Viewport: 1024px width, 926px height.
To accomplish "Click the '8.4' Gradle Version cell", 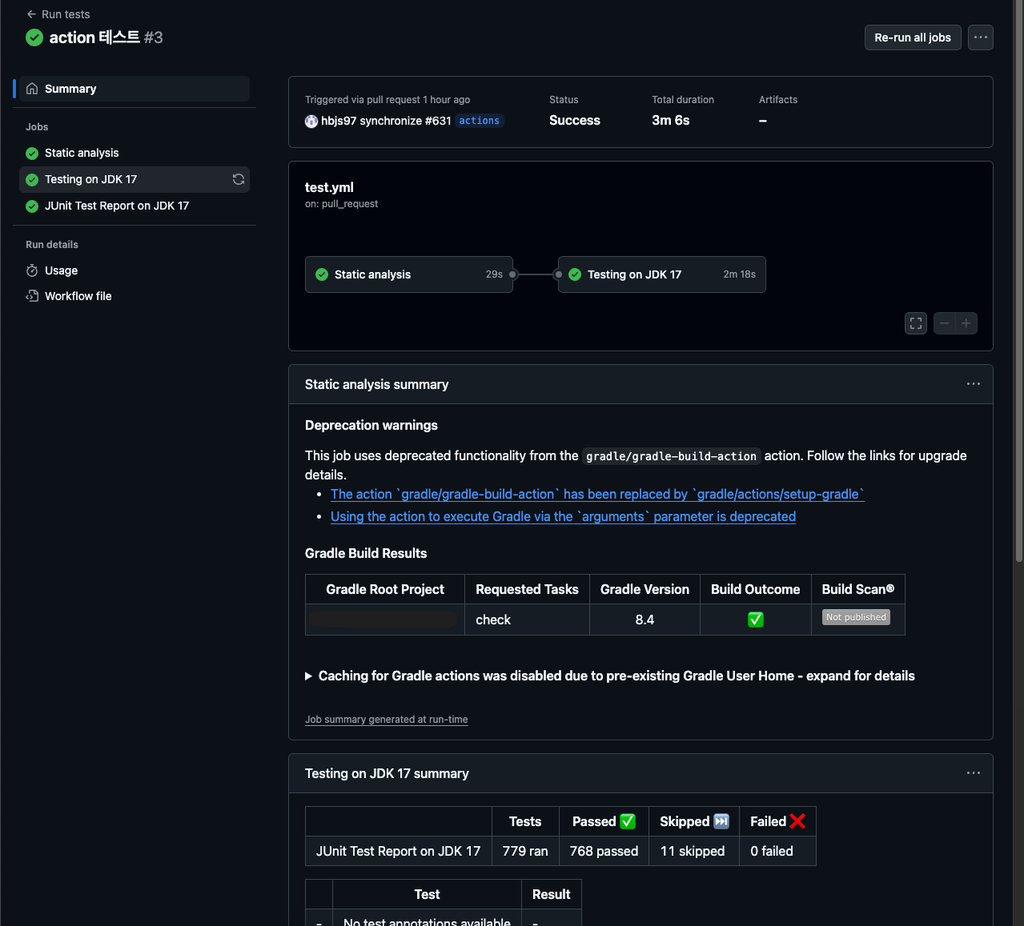I will [645, 620].
